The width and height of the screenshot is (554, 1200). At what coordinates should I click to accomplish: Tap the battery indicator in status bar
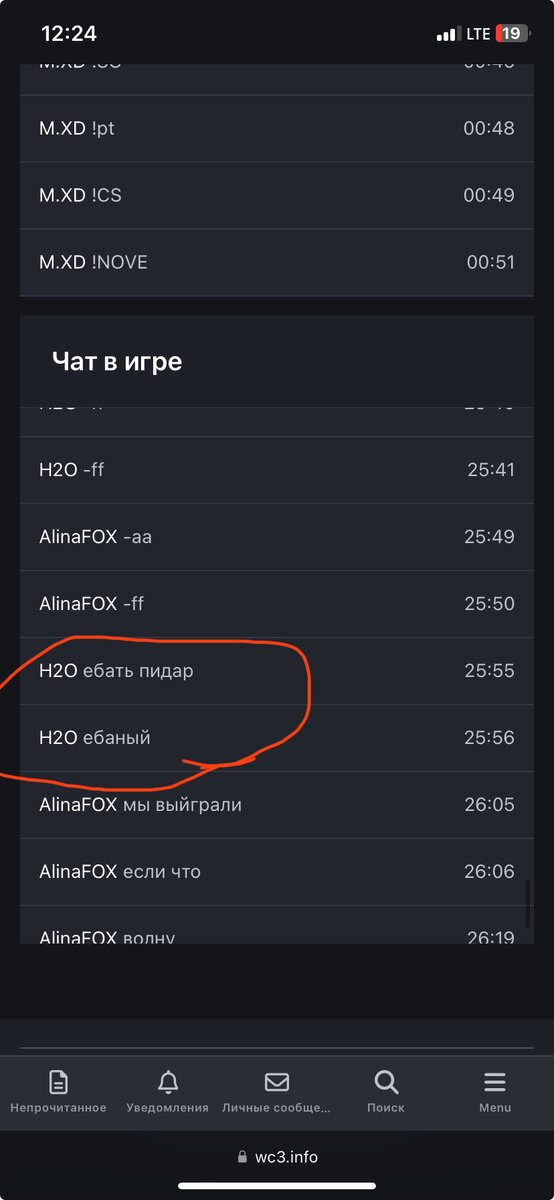pyautogui.click(x=512, y=34)
